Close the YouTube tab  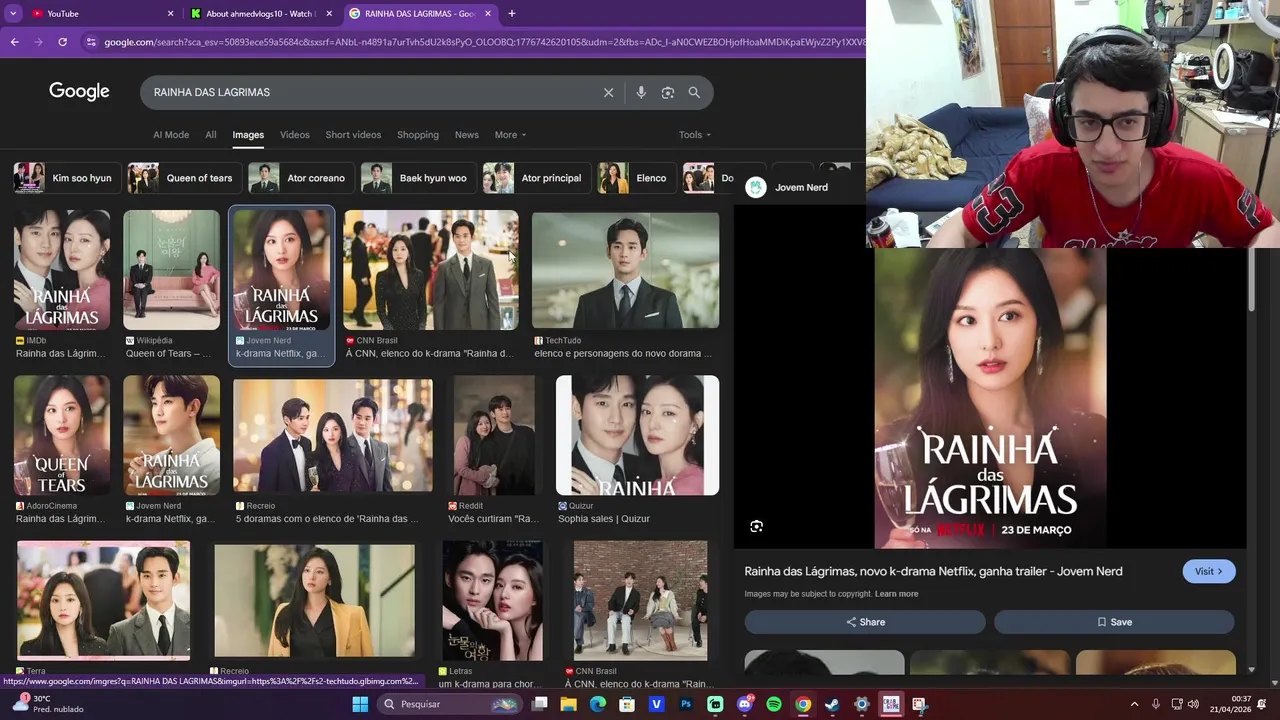point(170,13)
